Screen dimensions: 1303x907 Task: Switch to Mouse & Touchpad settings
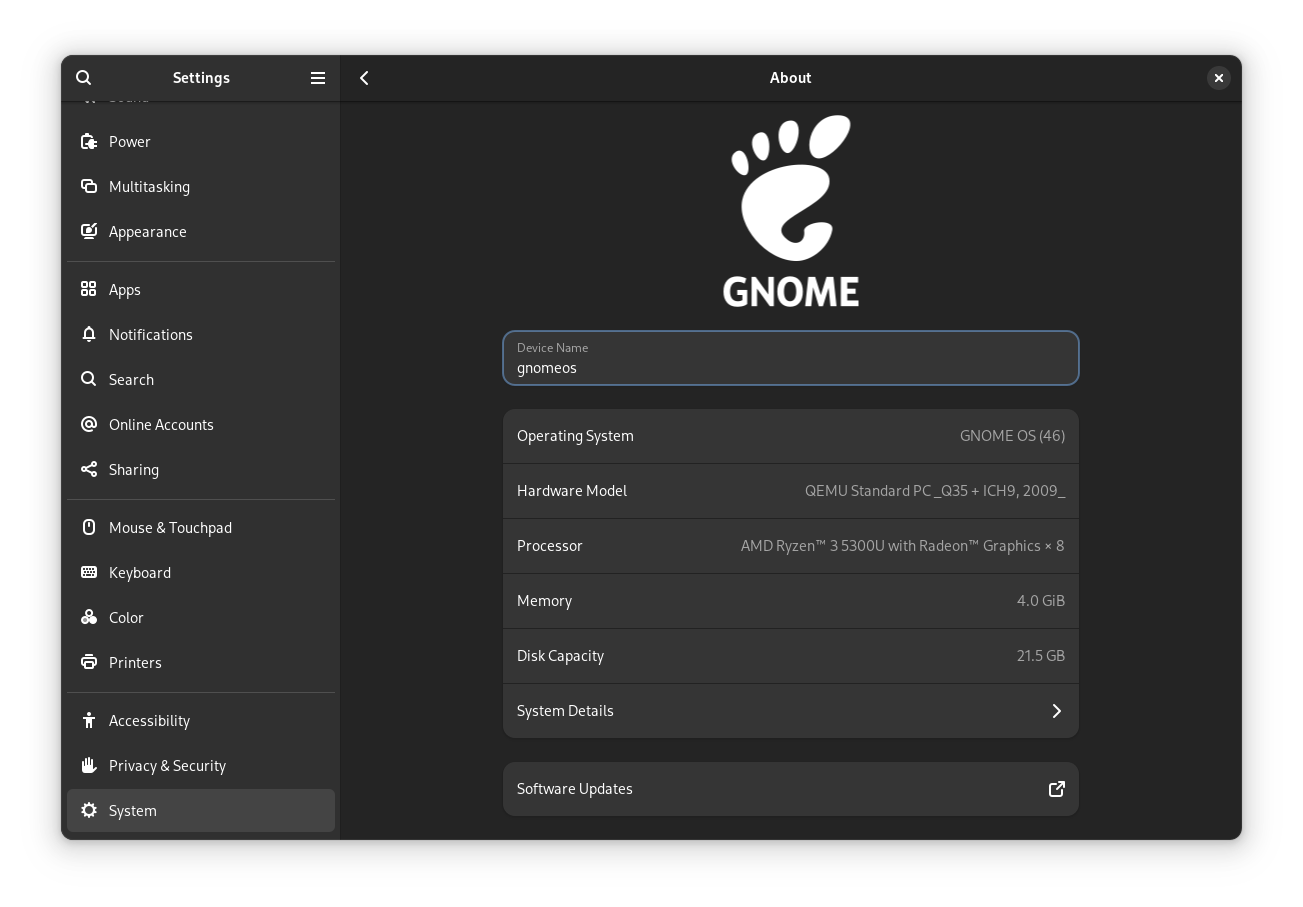click(x=170, y=527)
